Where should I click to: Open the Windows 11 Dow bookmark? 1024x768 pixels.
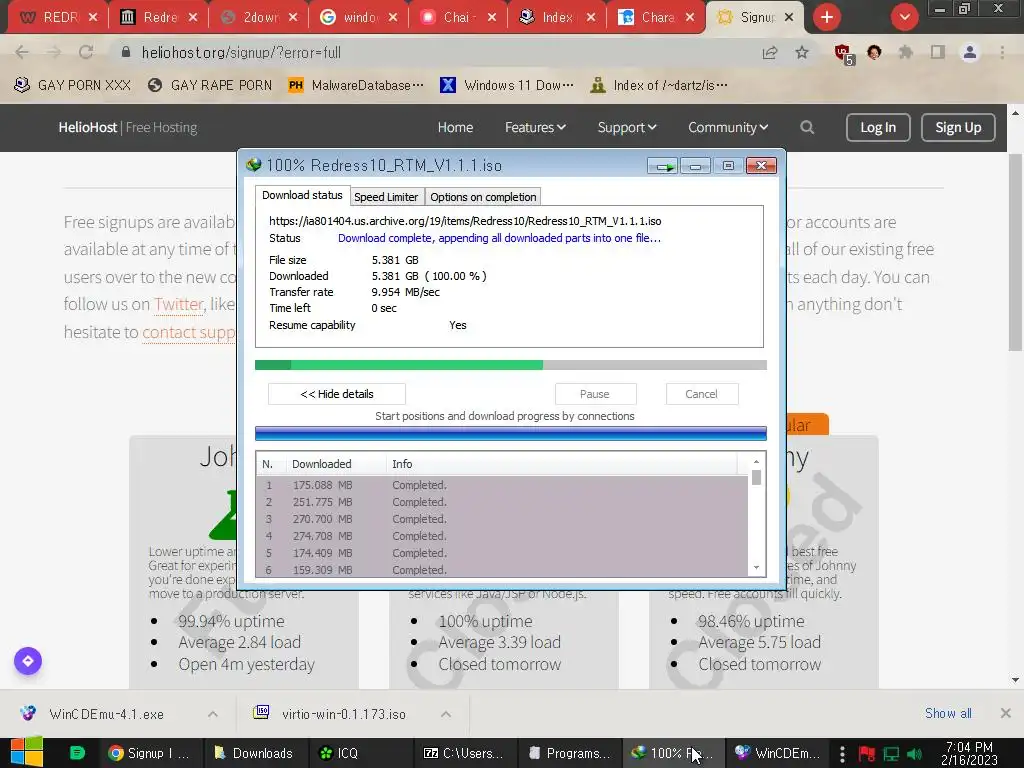click(507, 85)
